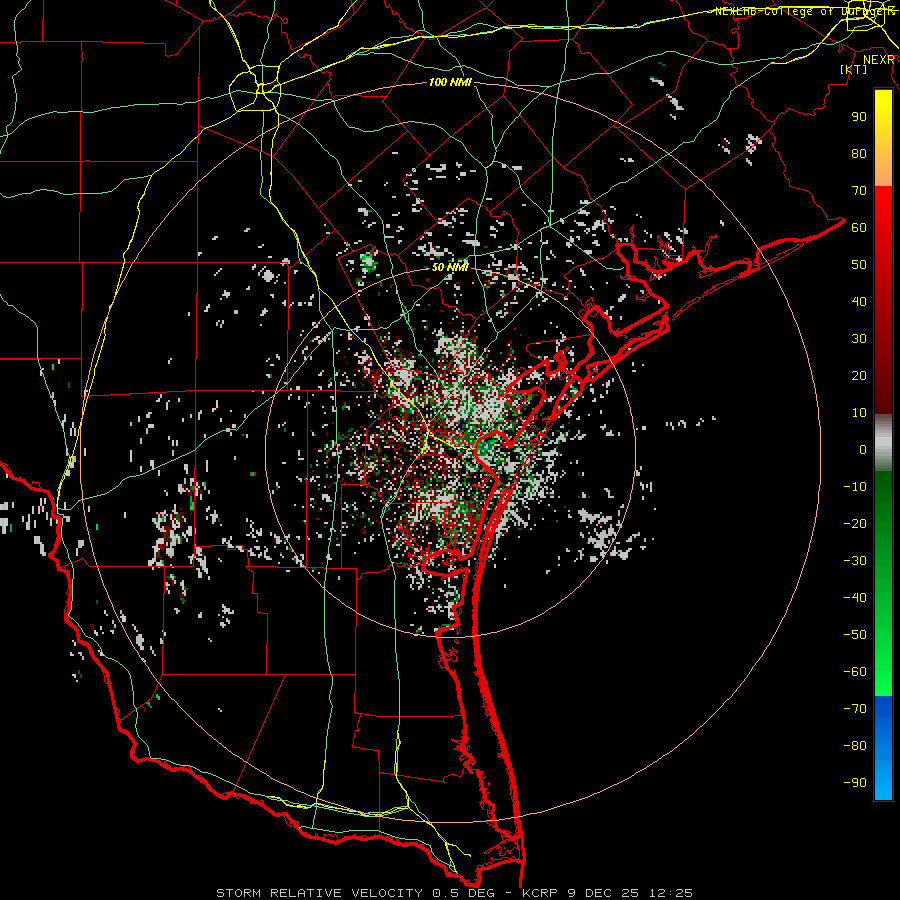This screenshot has width=900, height=900.
Task: Click the "90" value on velocity scale
Action: coord(859,117)
